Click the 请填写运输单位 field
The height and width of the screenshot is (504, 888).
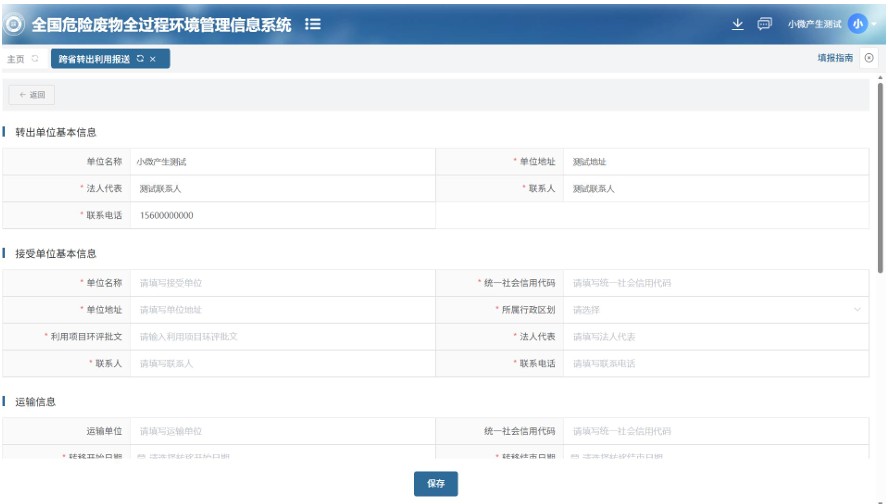pyautogui.click(x=283, y=431)
